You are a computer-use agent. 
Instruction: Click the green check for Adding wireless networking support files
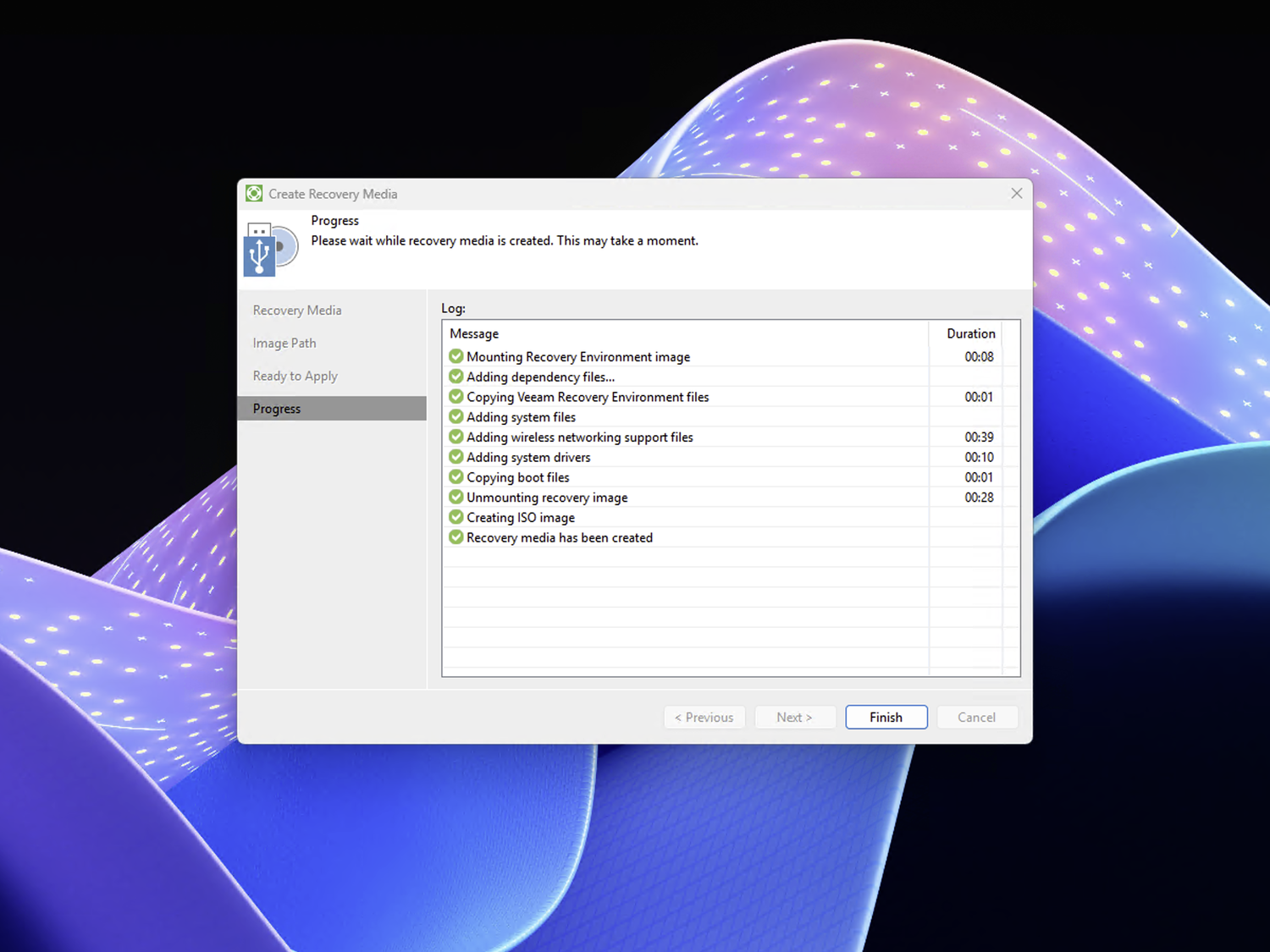pos(456,437)
